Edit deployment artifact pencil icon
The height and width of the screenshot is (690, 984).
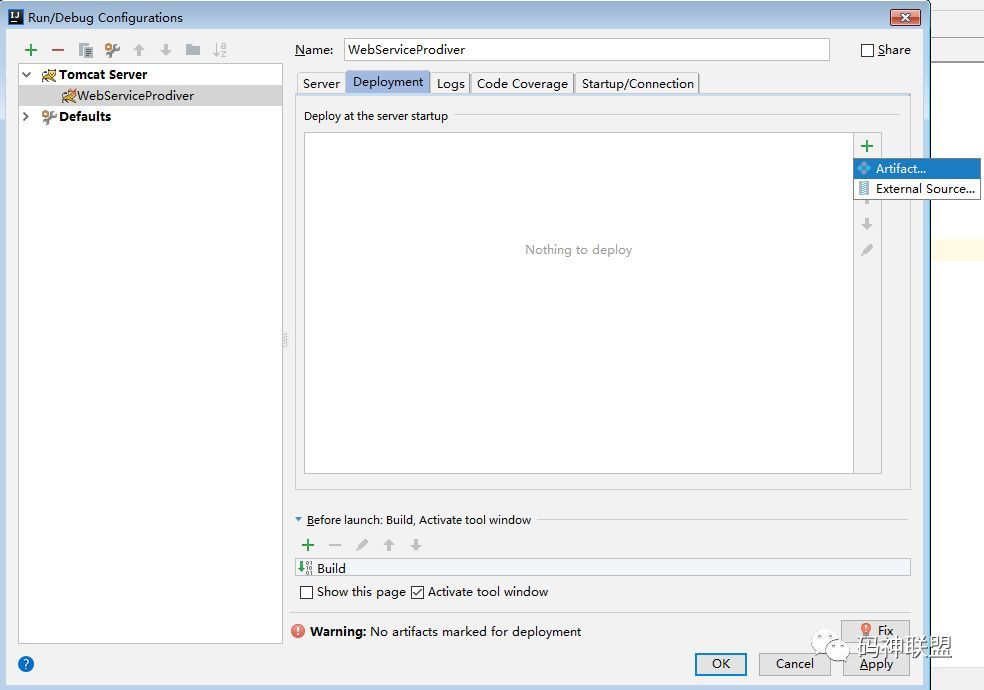pos(867,250)
